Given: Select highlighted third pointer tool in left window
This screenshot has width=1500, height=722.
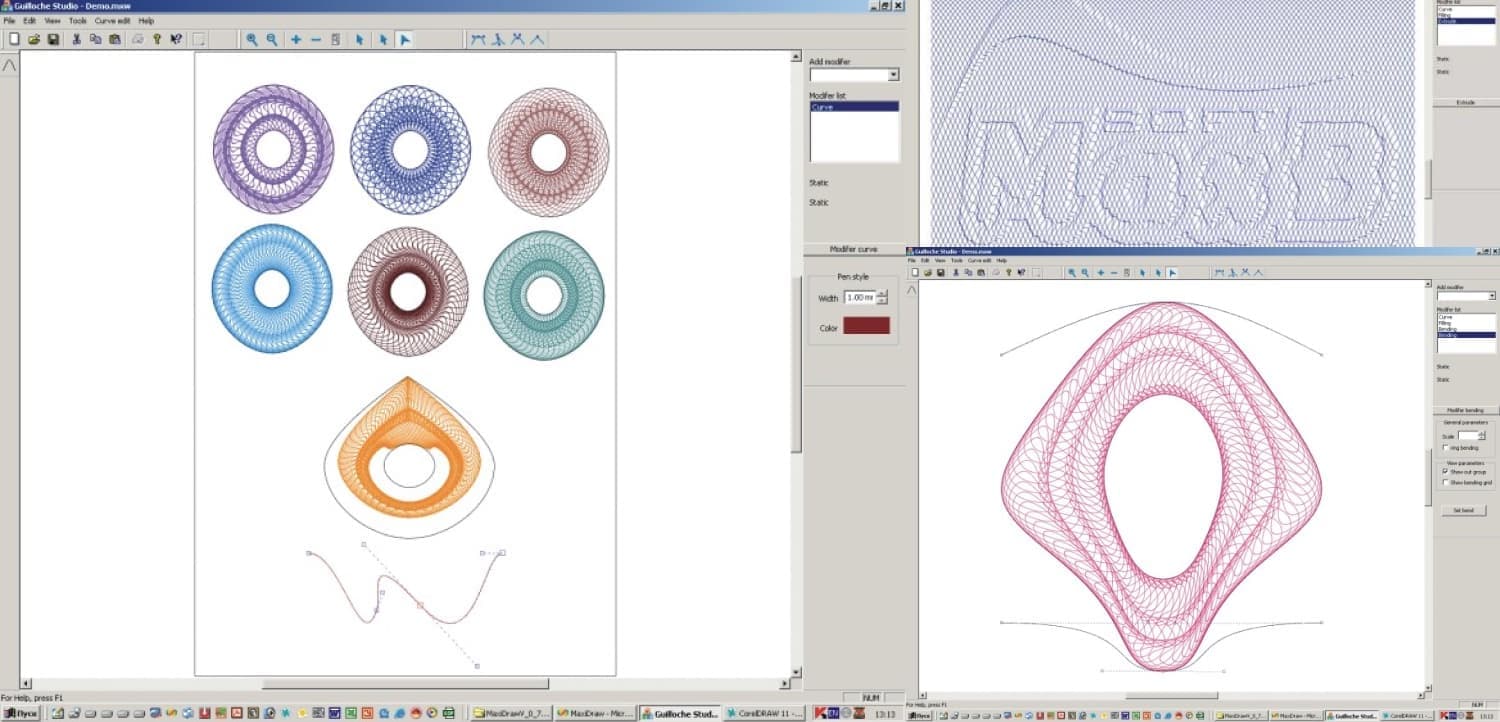Looking at the screenshot, I should (x=404, y=39).
